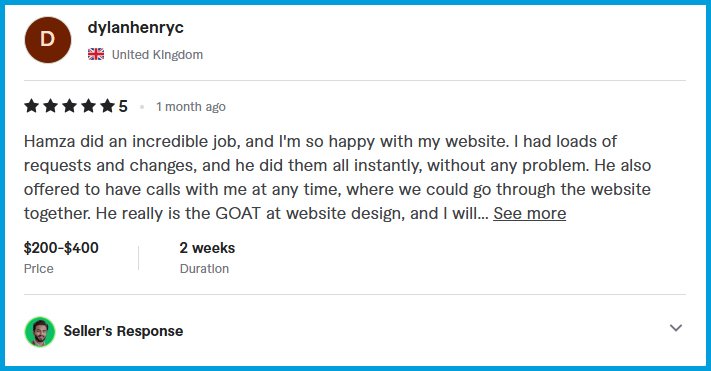The image size is (711, 371).
Task: Click the United Kingdom country text
Action: 157,54
